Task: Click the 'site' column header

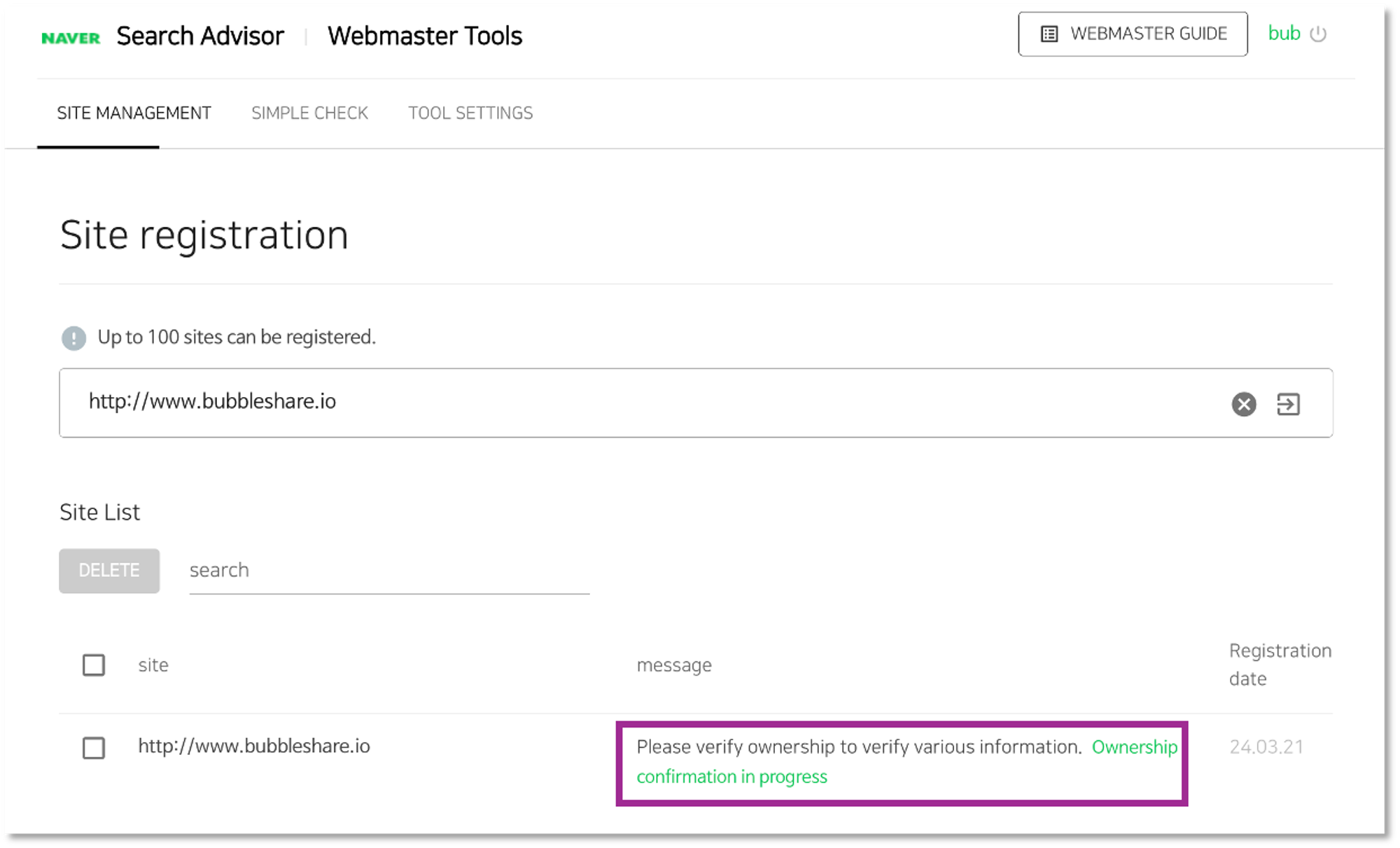Action: pos(153,665)
